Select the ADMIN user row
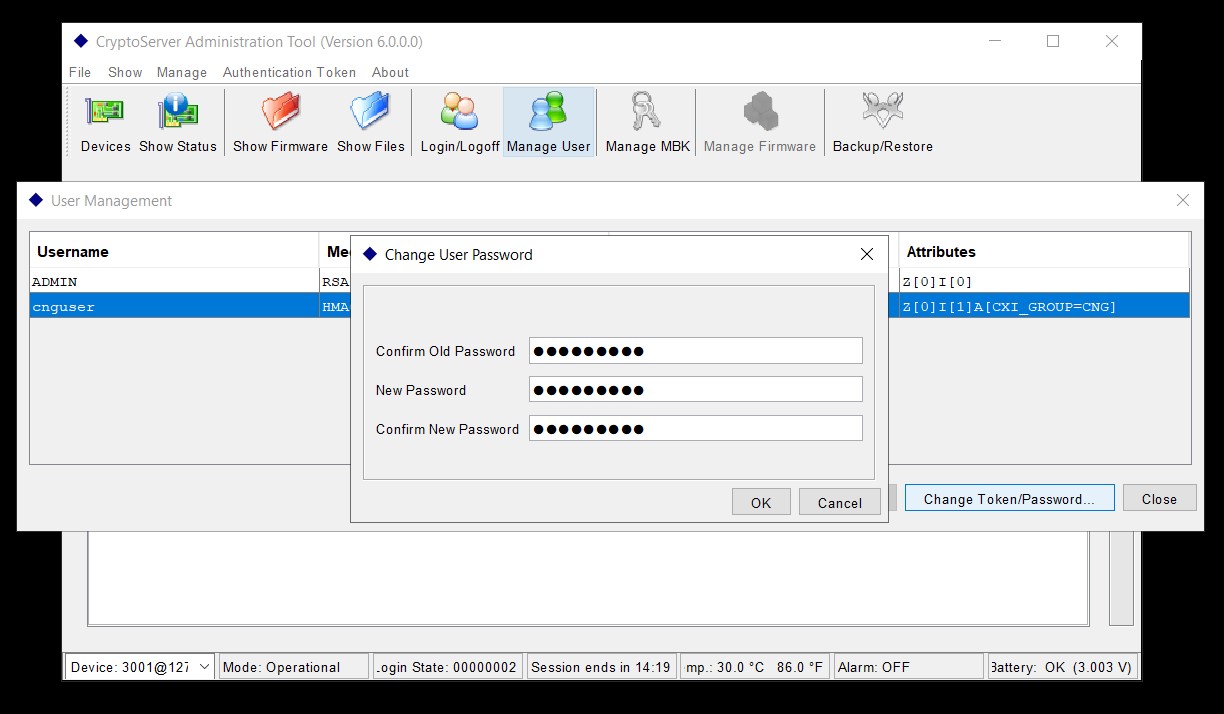The image size is (1224, 714). pos(610,281)
